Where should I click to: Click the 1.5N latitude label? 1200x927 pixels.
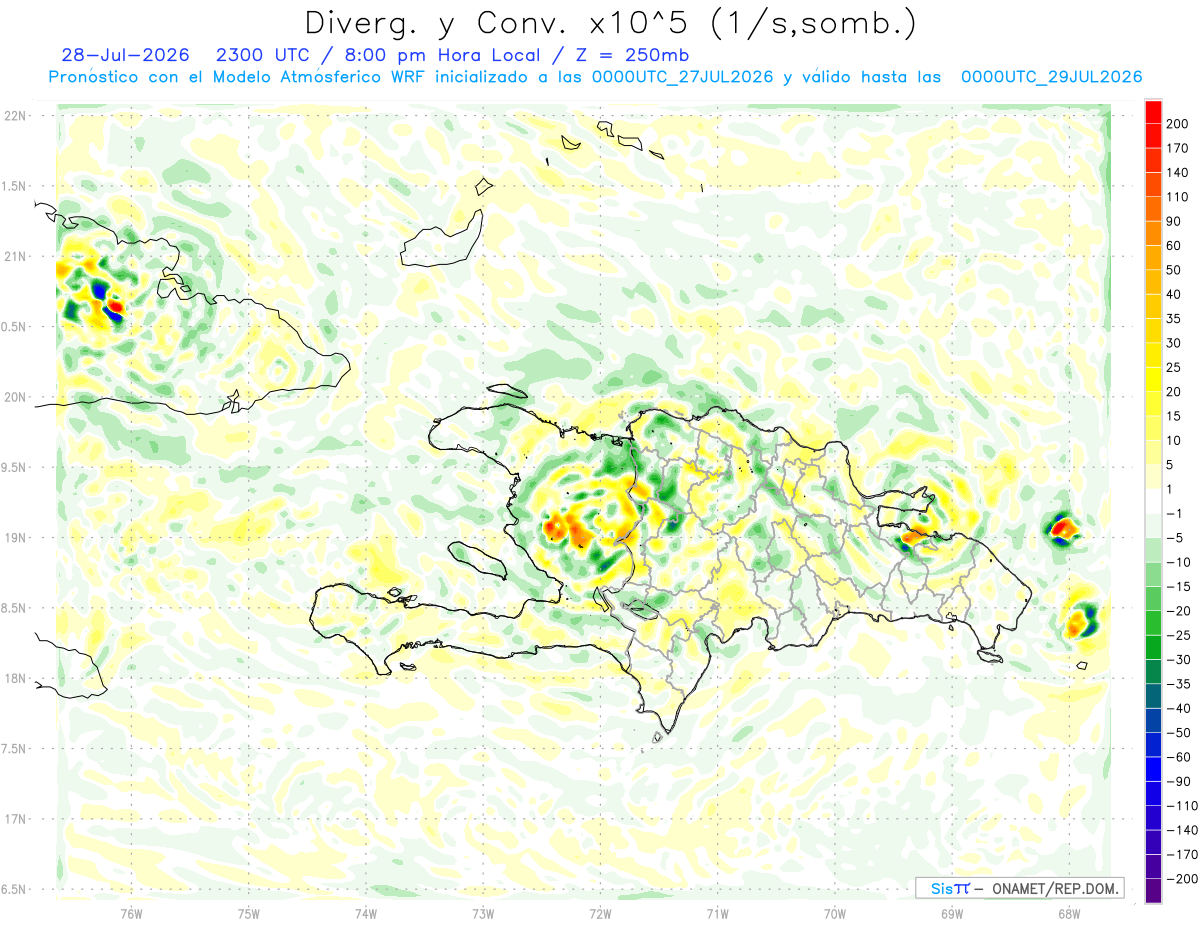click(15, 186)
